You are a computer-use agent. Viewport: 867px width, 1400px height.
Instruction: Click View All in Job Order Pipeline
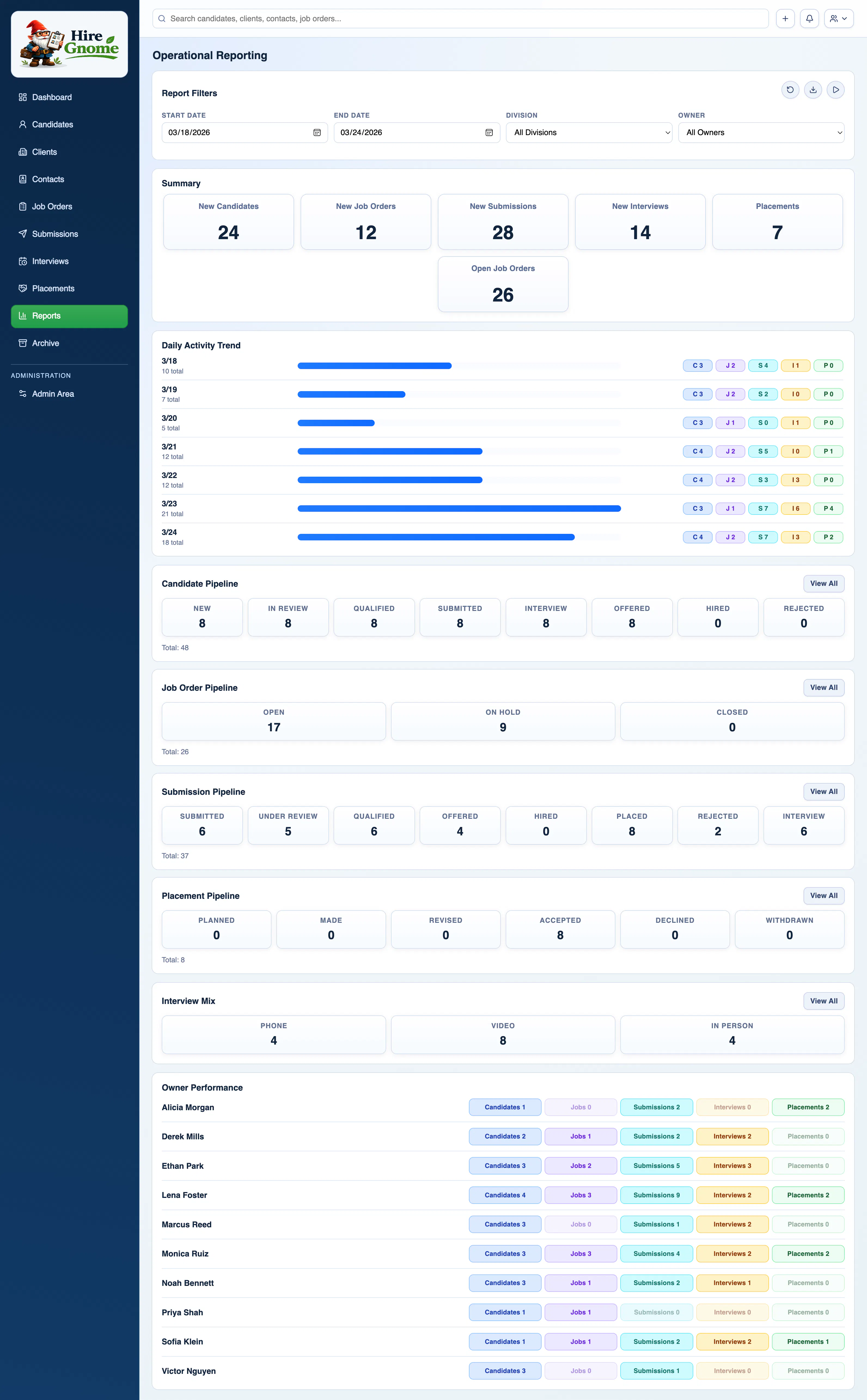pos(823,688)
